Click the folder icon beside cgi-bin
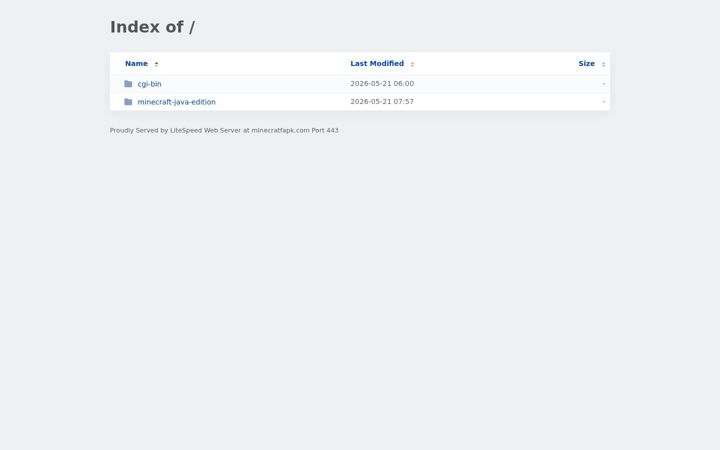 click(x=128, y=84)
